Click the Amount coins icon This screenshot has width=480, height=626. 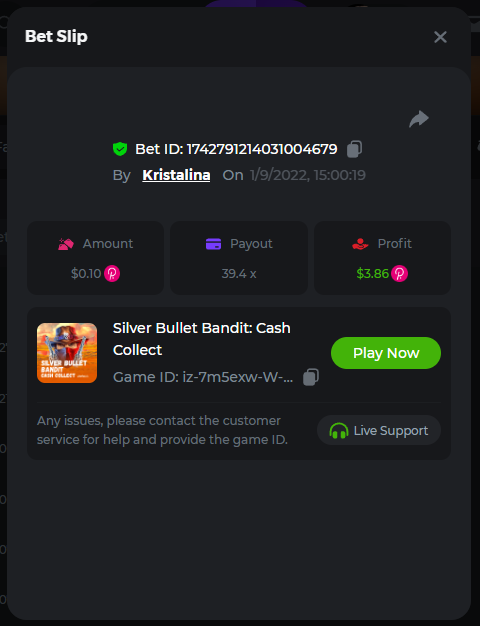point(66,244)
